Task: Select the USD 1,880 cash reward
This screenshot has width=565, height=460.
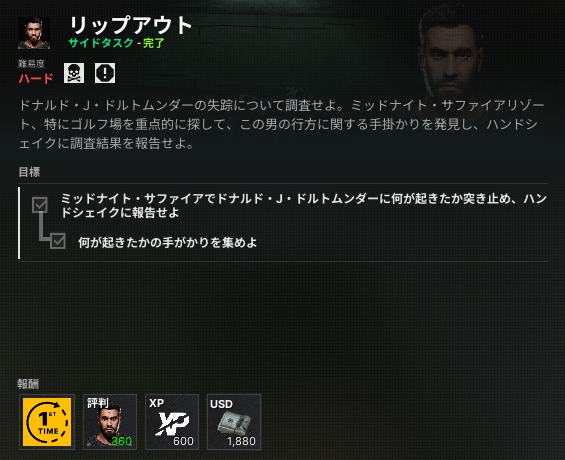Action: point(234,422)
